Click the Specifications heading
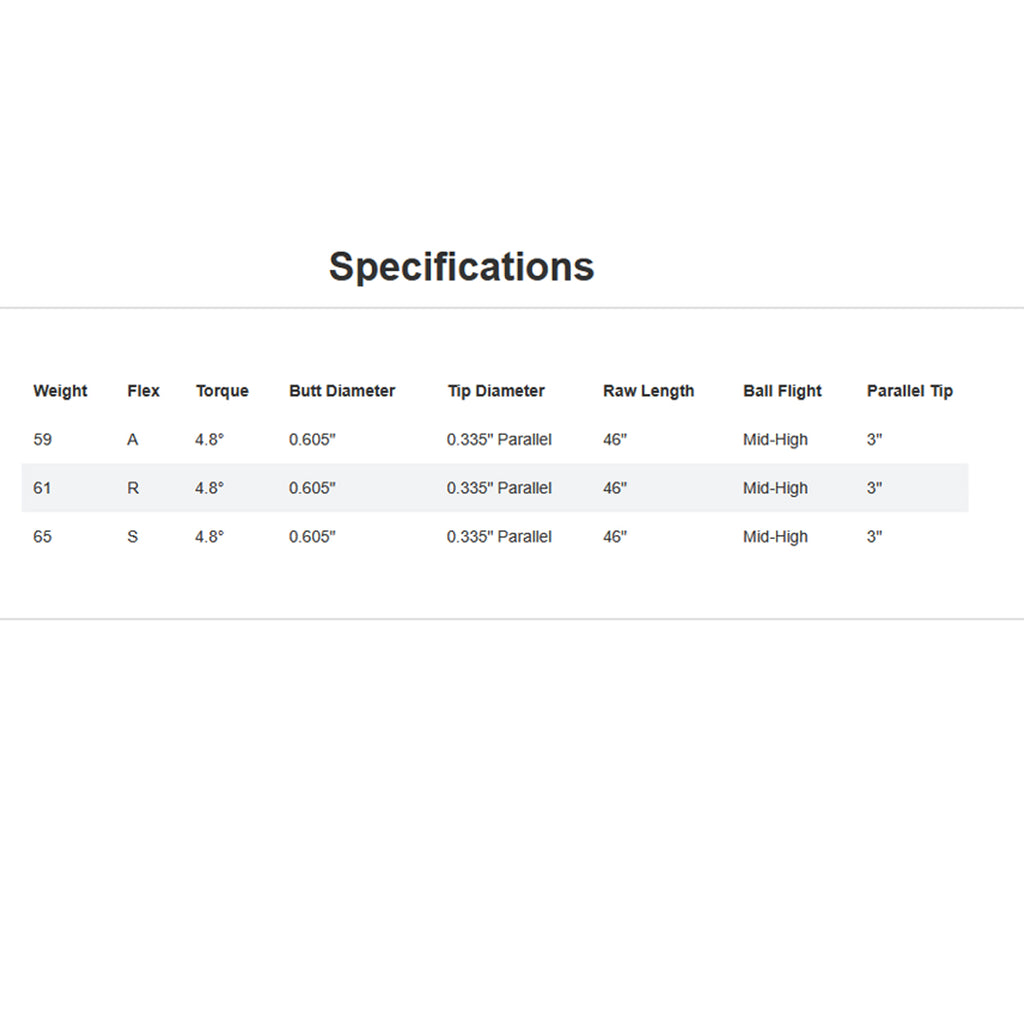This screenshot has width=1024, height=1024. coord(461,267)
